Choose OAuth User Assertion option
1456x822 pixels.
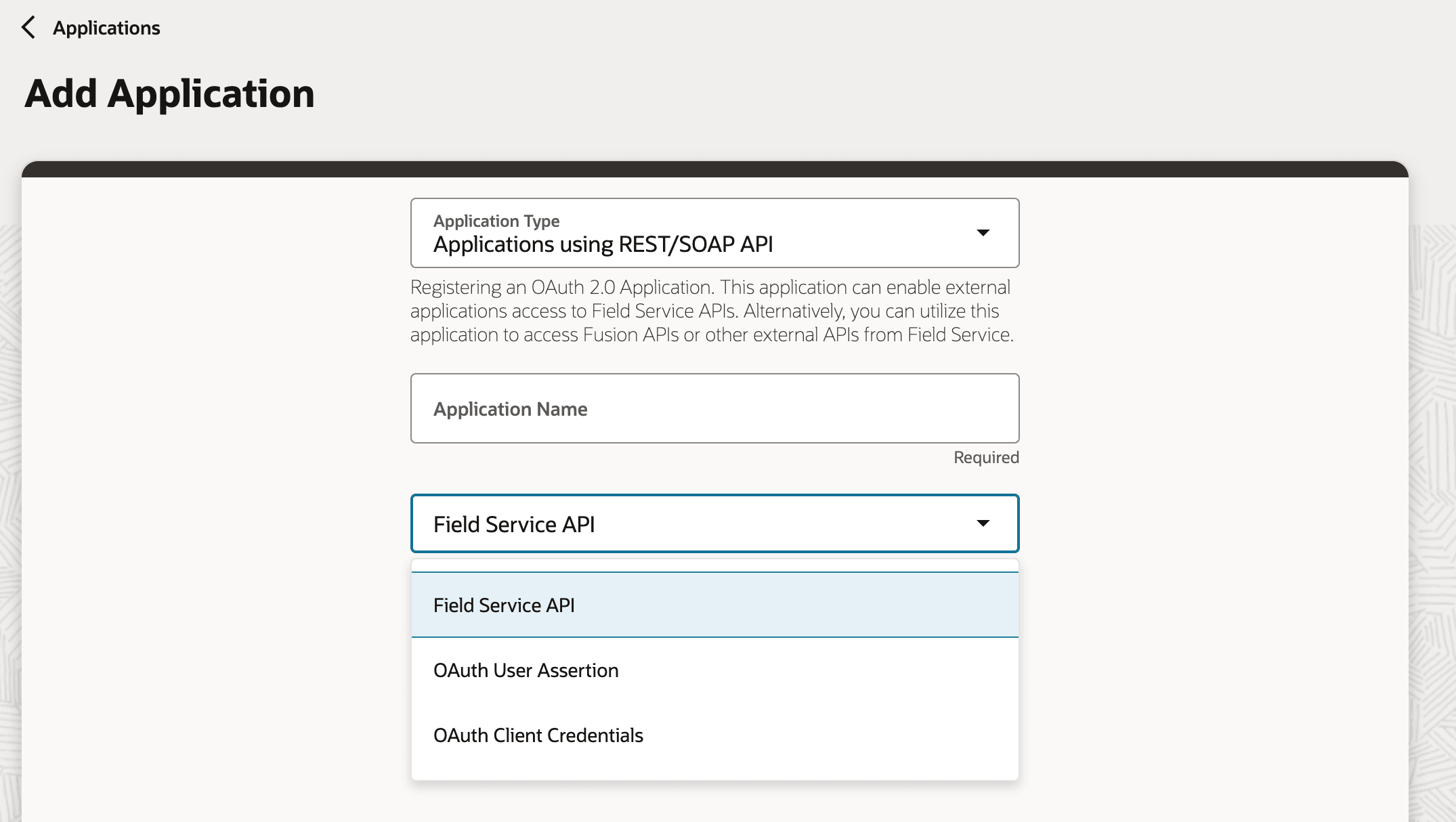[526, 670]
